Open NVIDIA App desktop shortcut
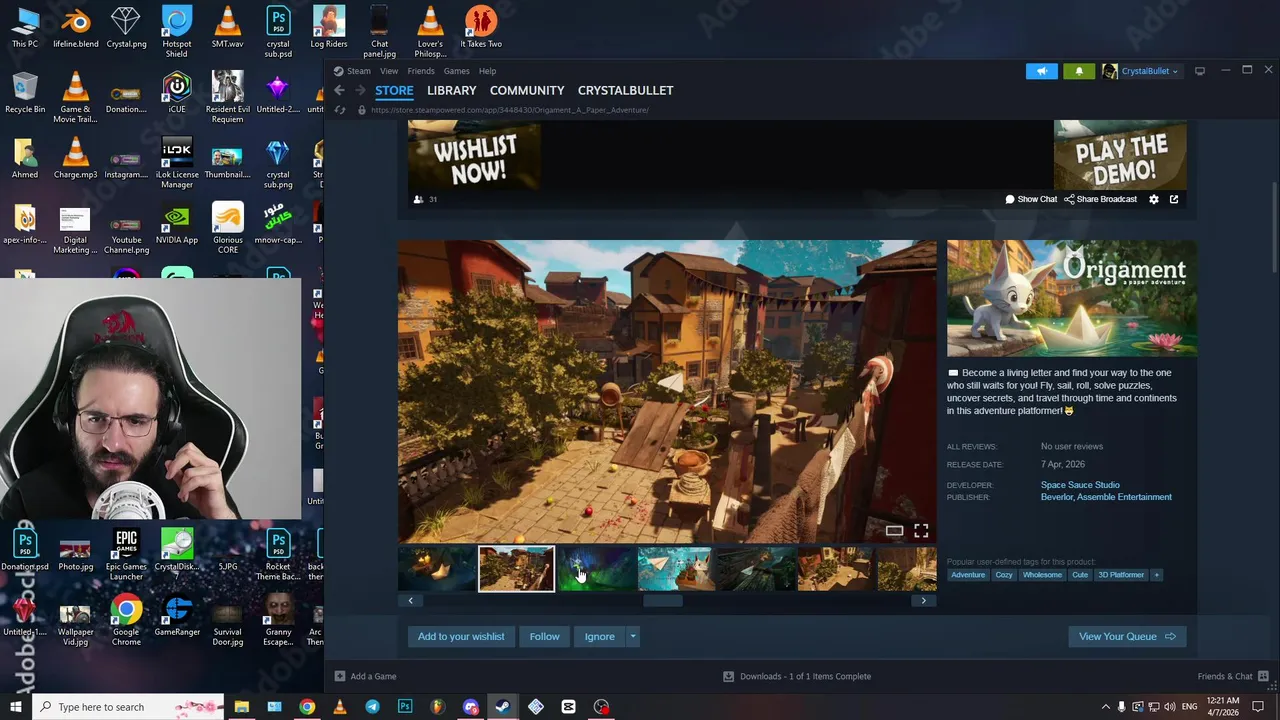This screenshot has height=720, width=1280. 177,225
